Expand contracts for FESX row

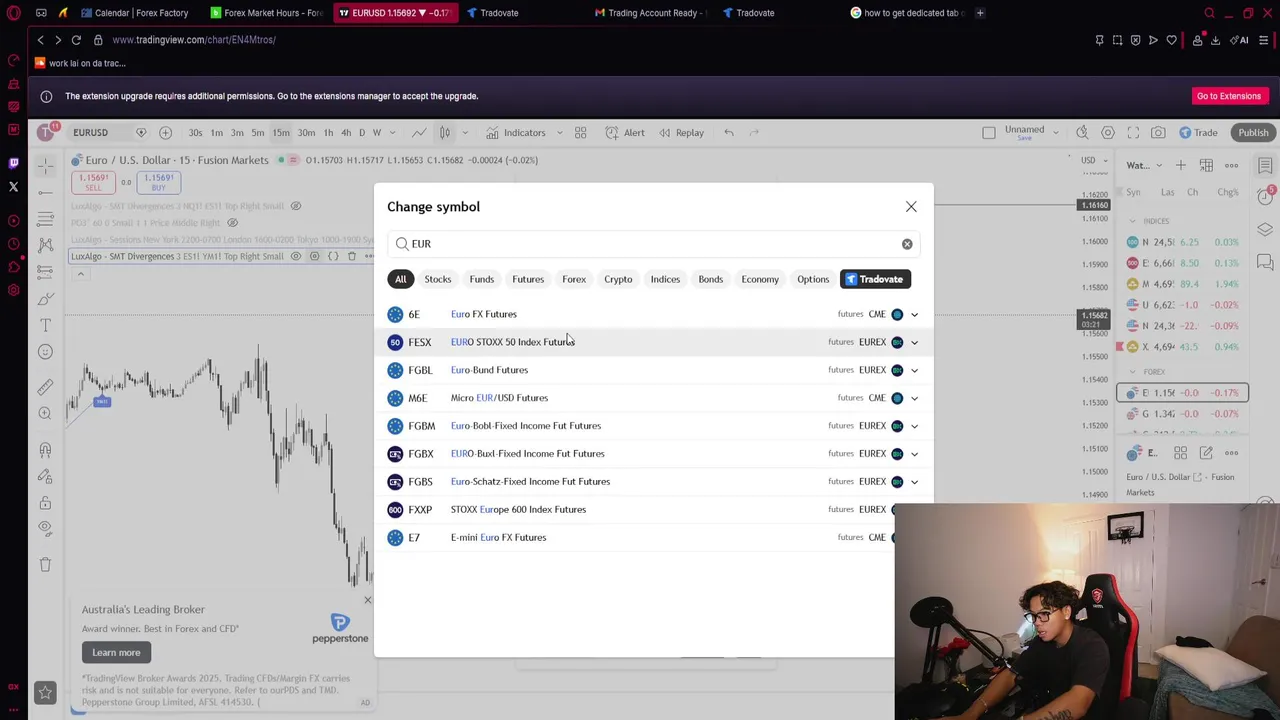click(x=914, y=342)
